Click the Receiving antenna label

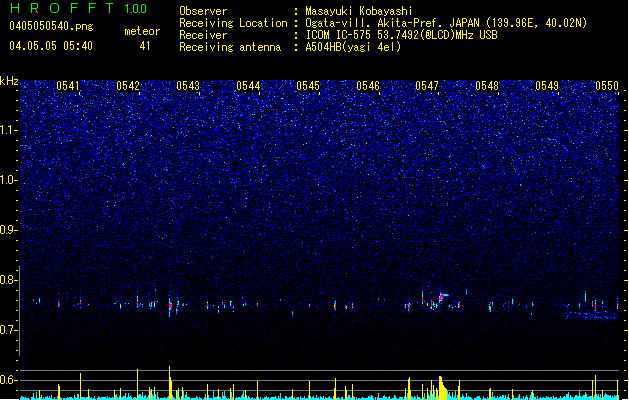coord(230,47)
